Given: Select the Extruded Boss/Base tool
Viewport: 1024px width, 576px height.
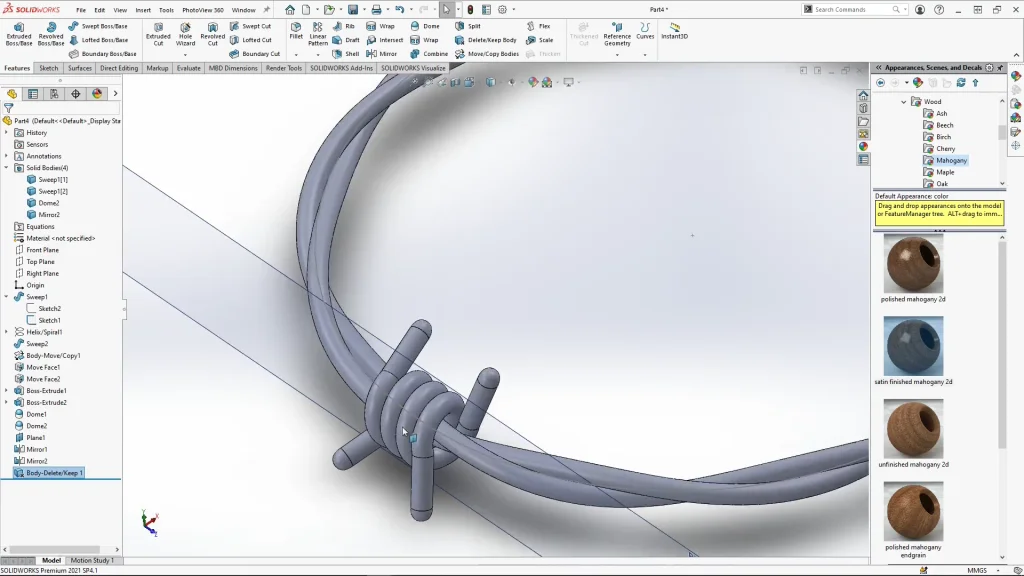Looking at the screenshot, I should [x=19, y=34].
